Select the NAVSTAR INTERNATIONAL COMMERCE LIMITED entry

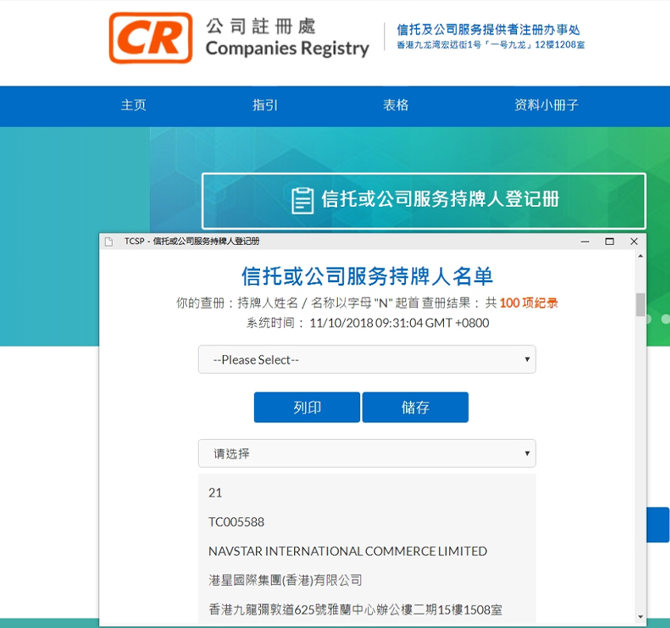(347, 551)
